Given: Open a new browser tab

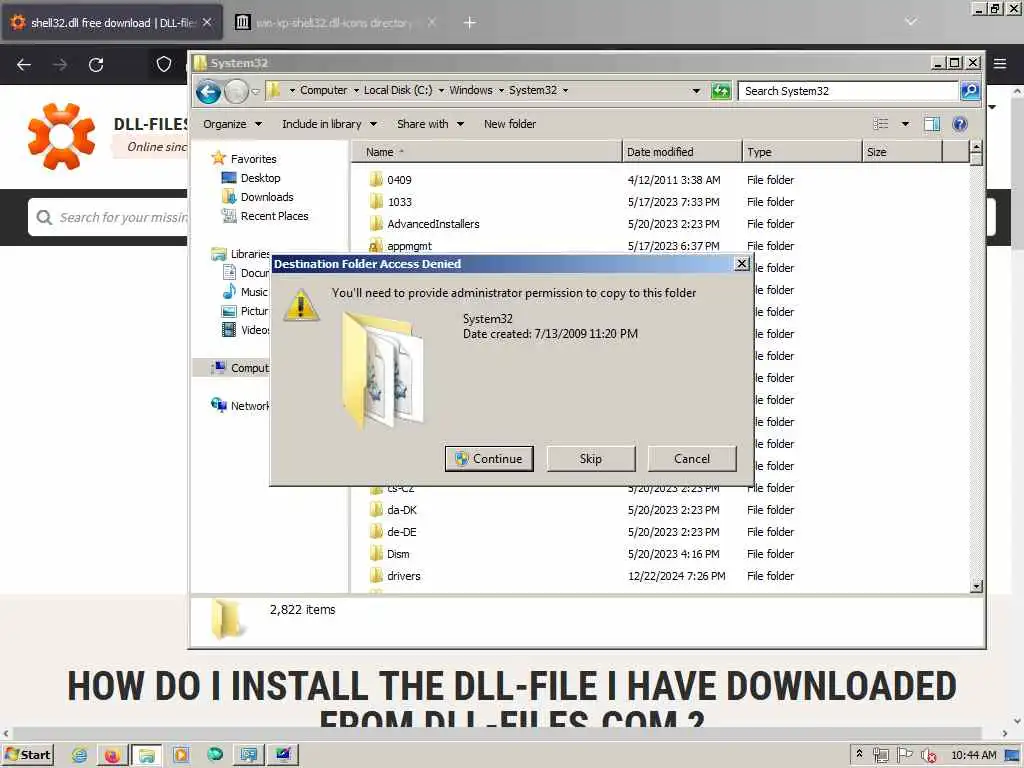Looking at the screenshot, I should (470, 23).
